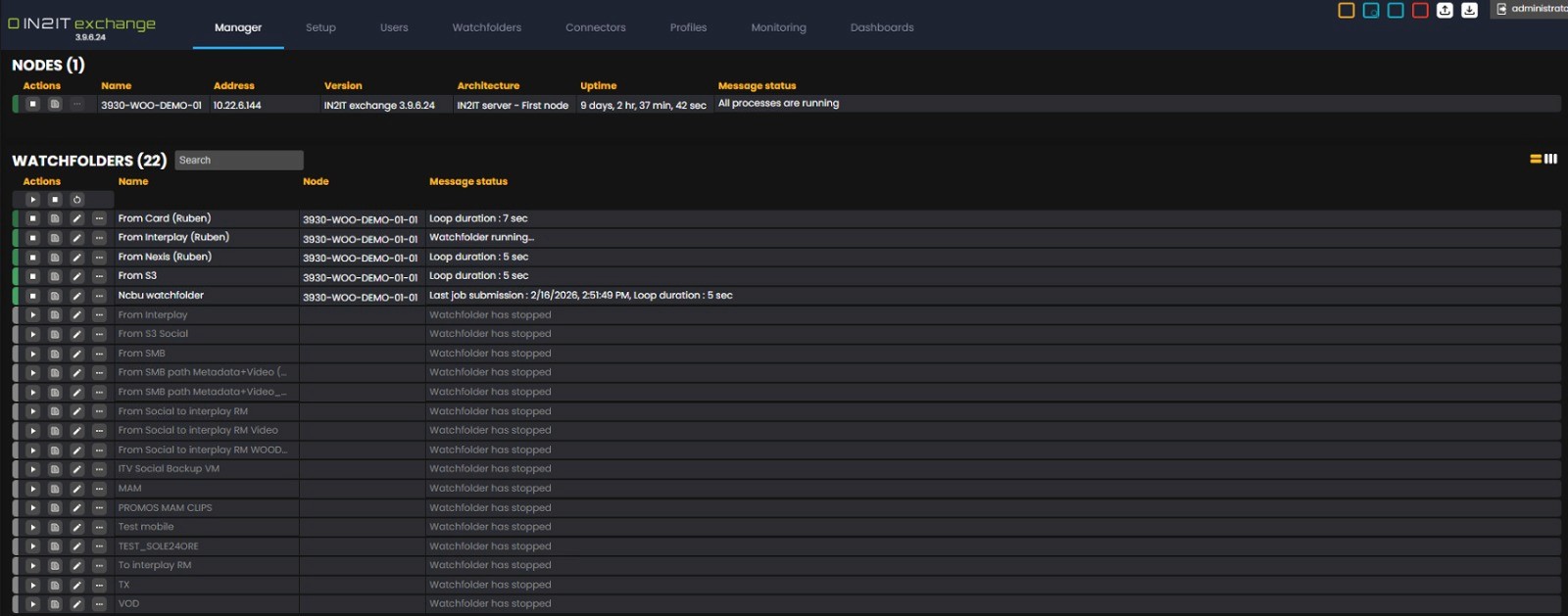Screen dimensions: 1568x616
Task: Stop the 3930-WOO-DEMO-01 node
Action: click(x=32, y=104)
